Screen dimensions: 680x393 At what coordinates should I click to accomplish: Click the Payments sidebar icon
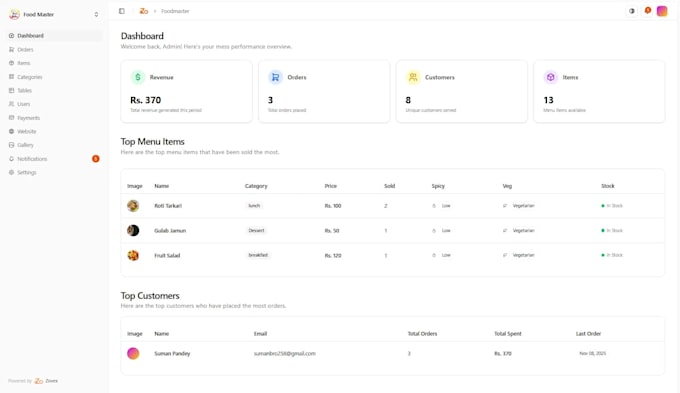tap(12, 118)
